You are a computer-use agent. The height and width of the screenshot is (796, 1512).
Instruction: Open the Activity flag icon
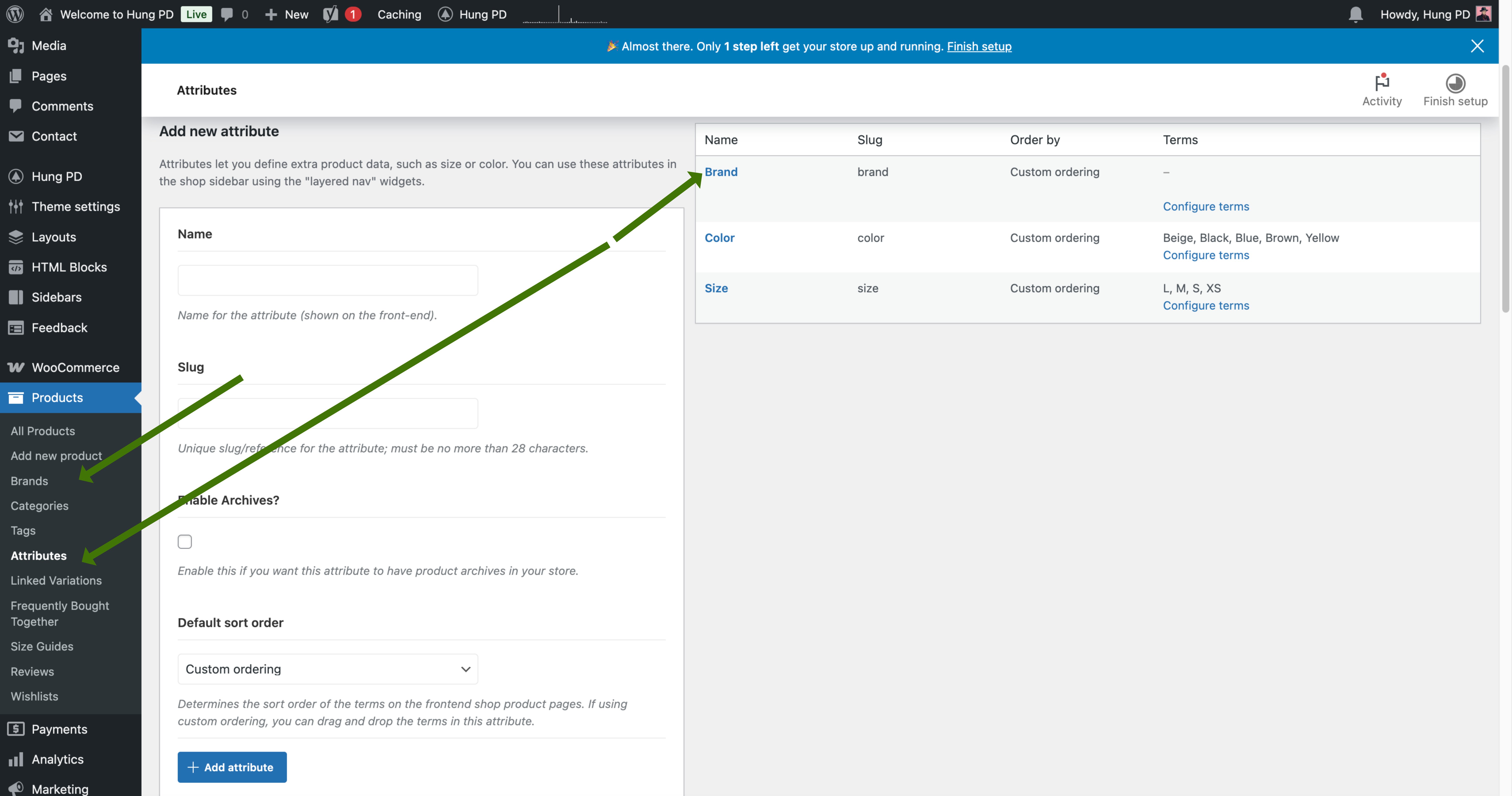[1382, 82]
